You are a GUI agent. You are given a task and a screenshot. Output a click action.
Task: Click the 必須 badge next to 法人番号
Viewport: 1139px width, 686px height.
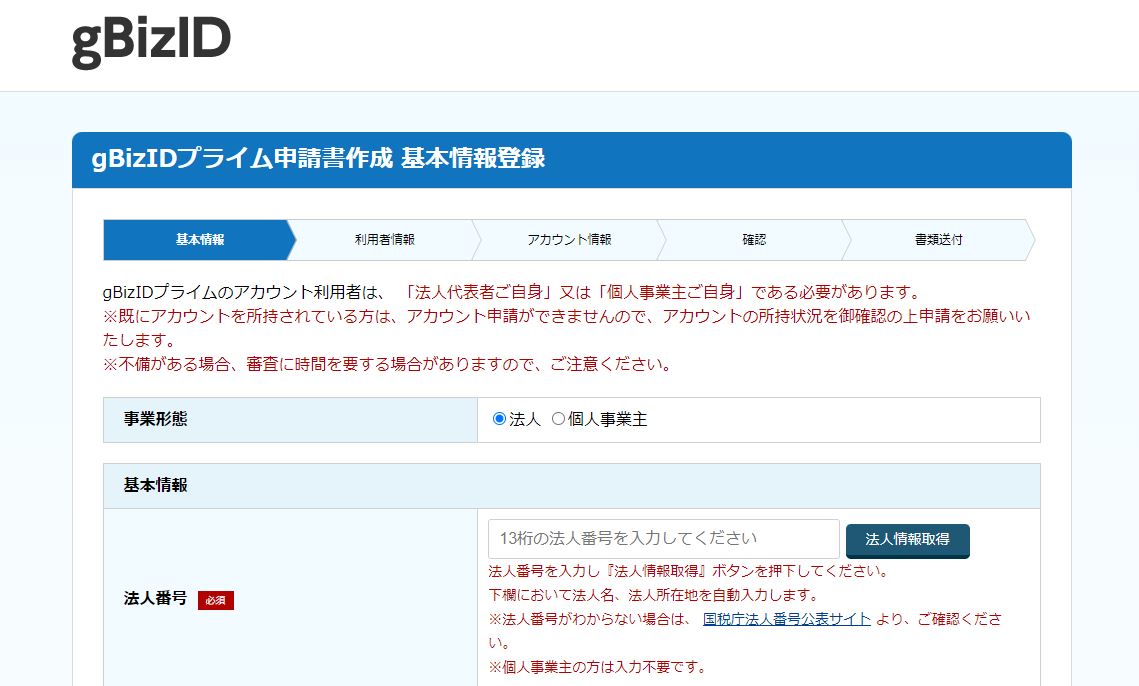point(216,600)
